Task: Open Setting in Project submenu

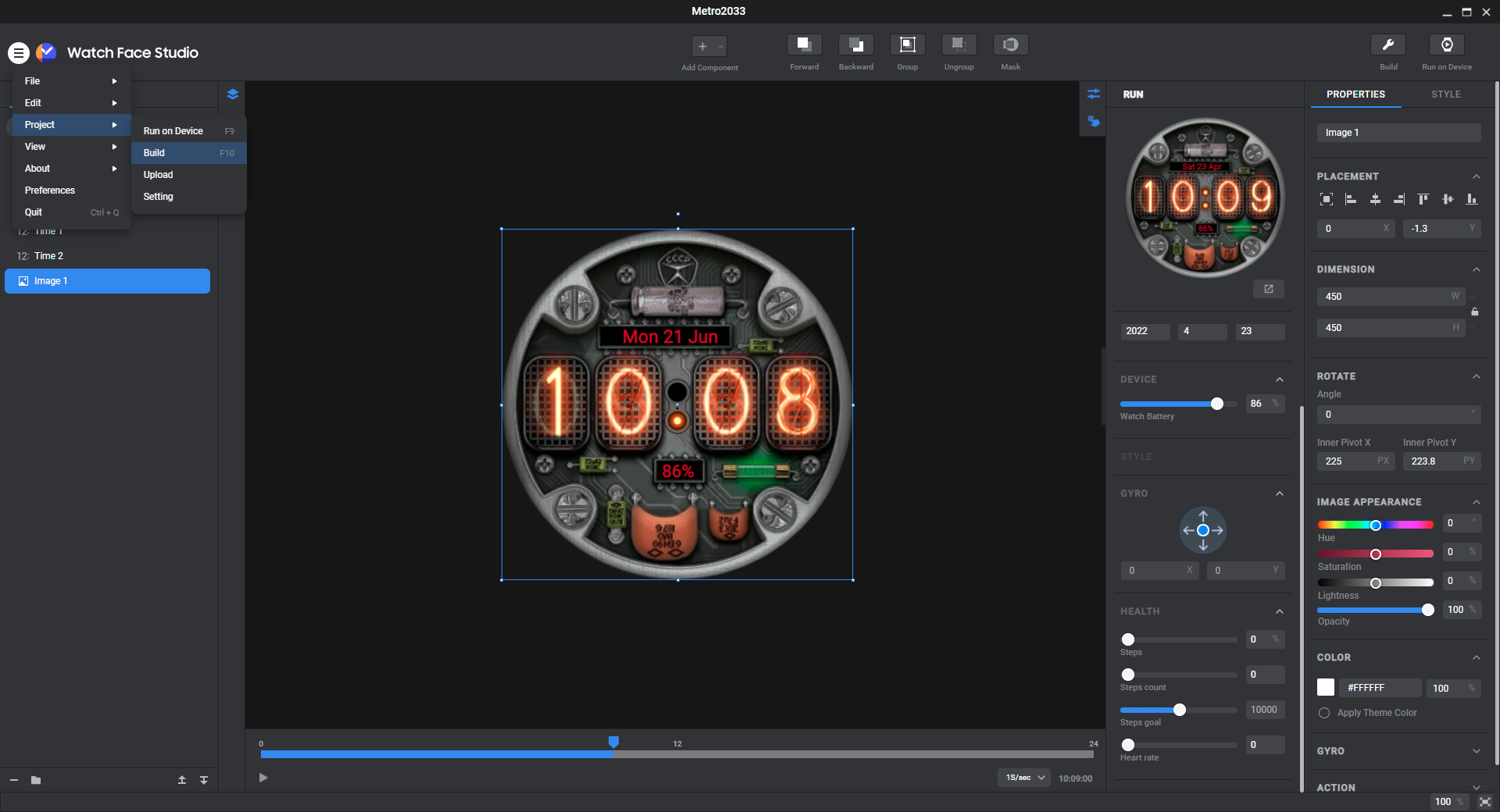Action: tap(188, 197)
